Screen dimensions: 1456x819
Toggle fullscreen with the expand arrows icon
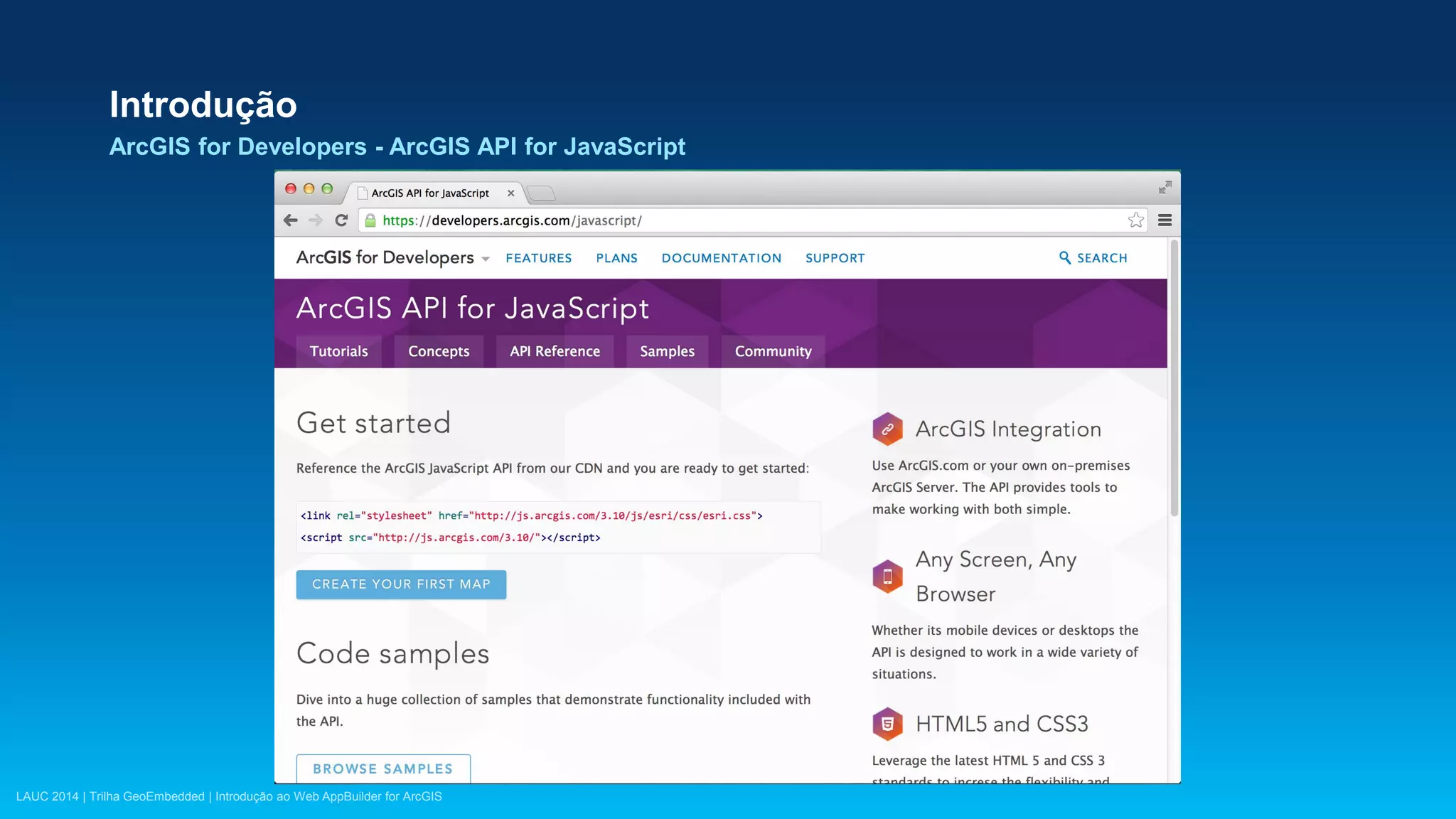(x=1165, y=188)
